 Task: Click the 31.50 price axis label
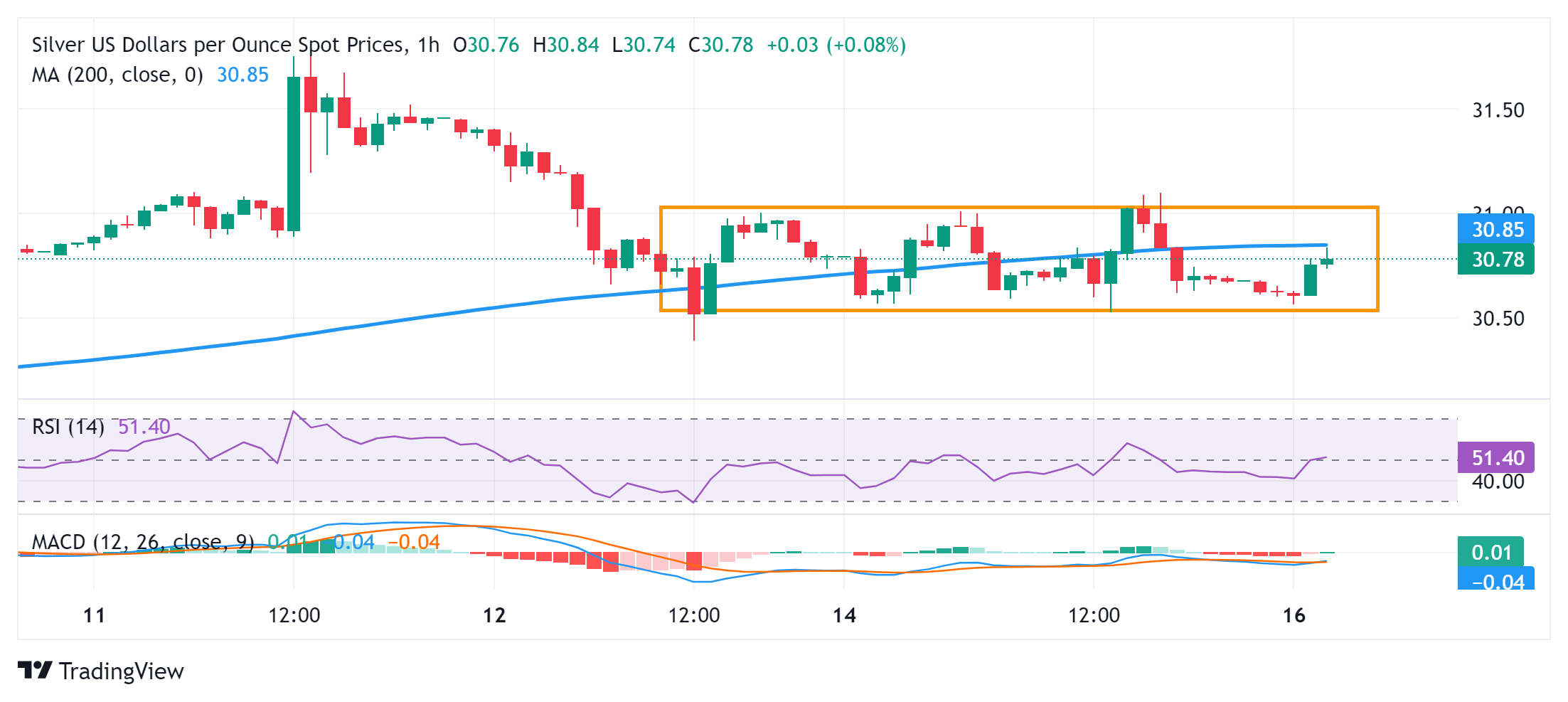pyautogui.click(x=1498, y=110)
